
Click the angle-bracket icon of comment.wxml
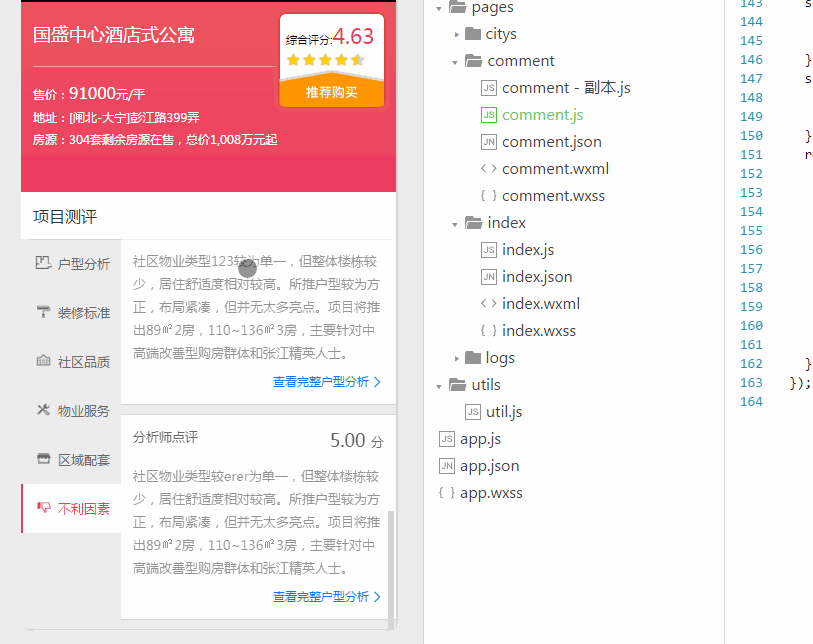click(x=488, y=169)
